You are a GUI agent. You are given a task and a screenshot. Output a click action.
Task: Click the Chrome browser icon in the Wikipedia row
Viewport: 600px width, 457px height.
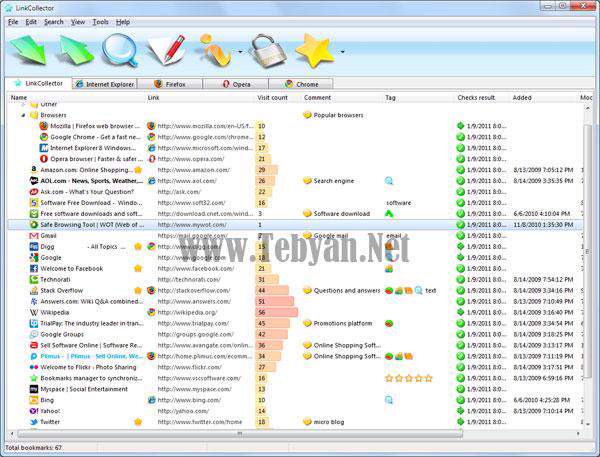(152, 312)
